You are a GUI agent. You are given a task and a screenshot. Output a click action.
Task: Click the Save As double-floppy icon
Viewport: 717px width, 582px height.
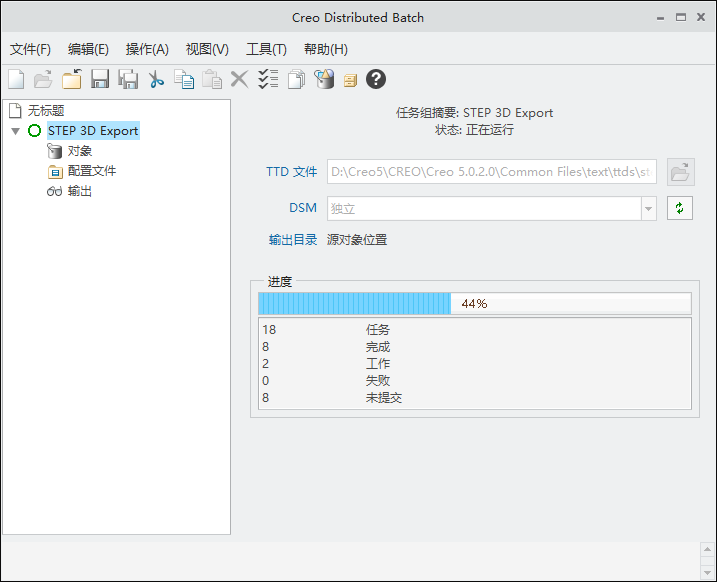coord(128,79)
